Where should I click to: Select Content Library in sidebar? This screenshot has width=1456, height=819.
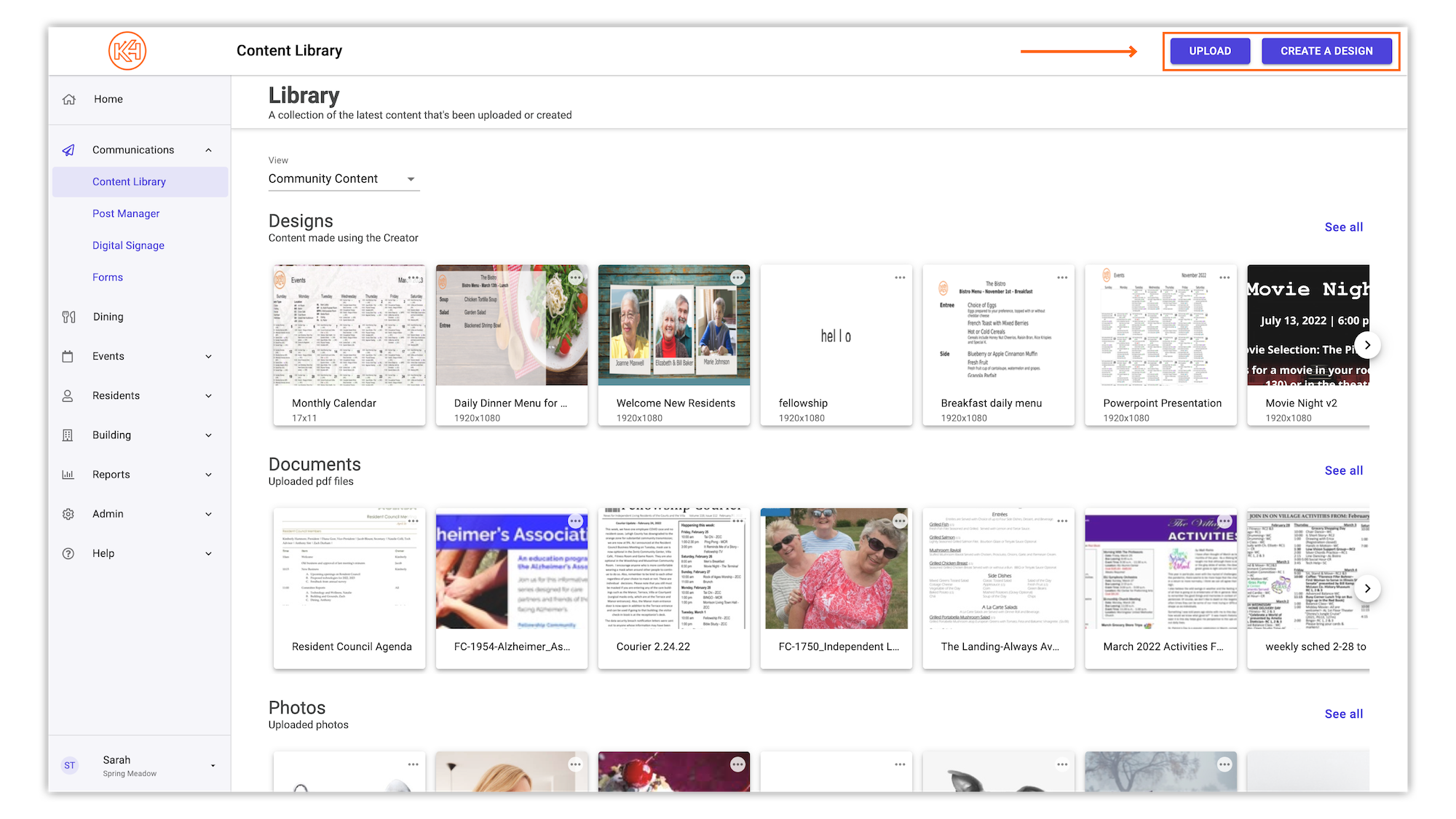point(140,182)
